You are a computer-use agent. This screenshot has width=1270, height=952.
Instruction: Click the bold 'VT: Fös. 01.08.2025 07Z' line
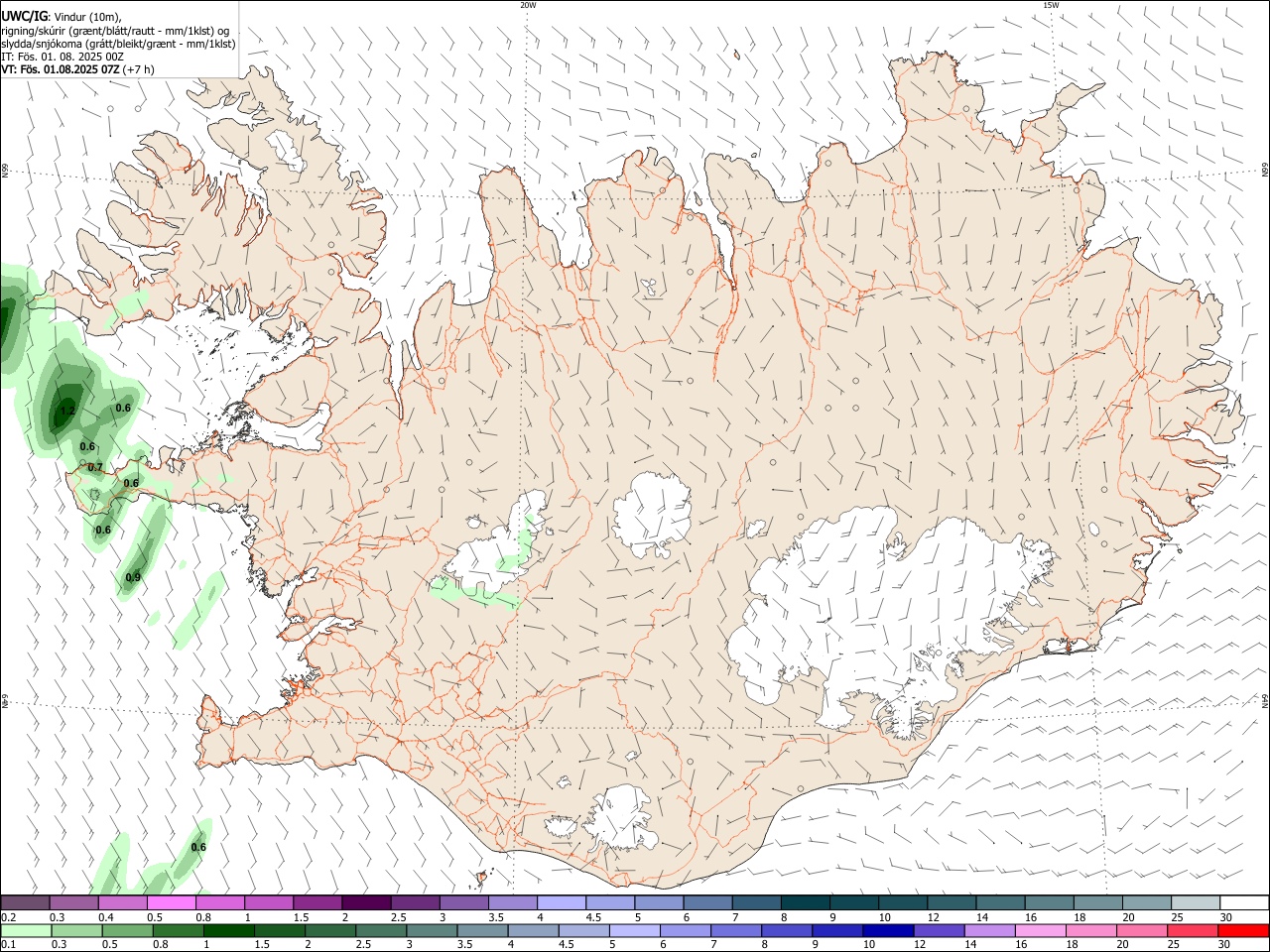[x=61, y=69]
